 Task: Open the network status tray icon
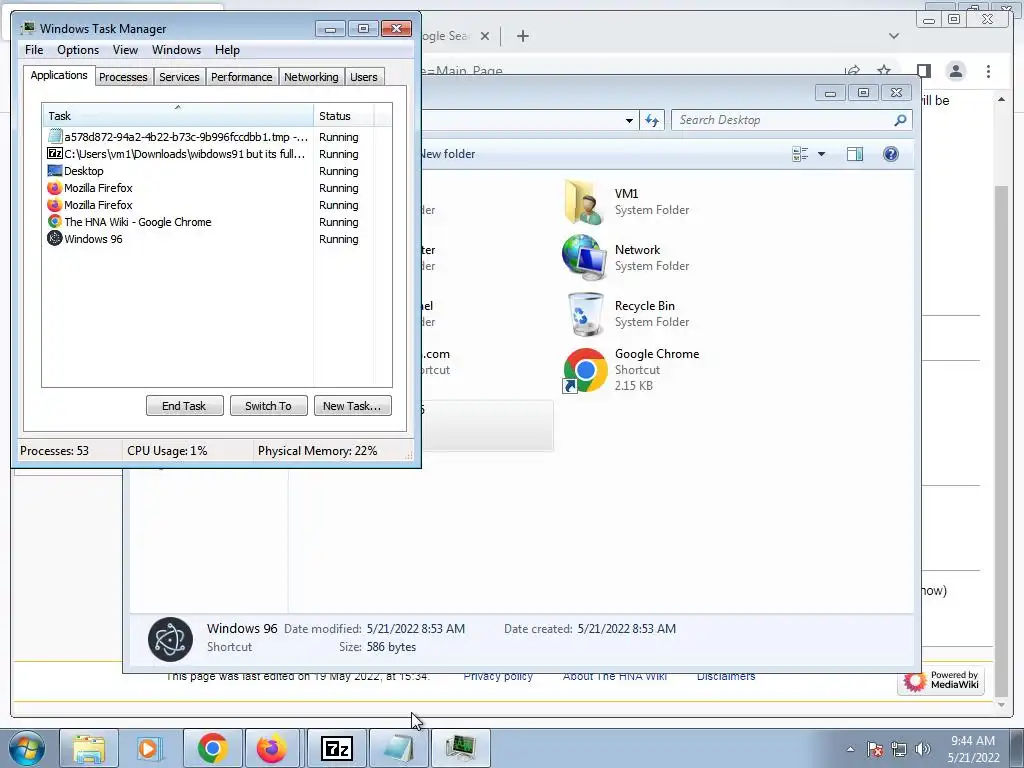click(899, 749)
